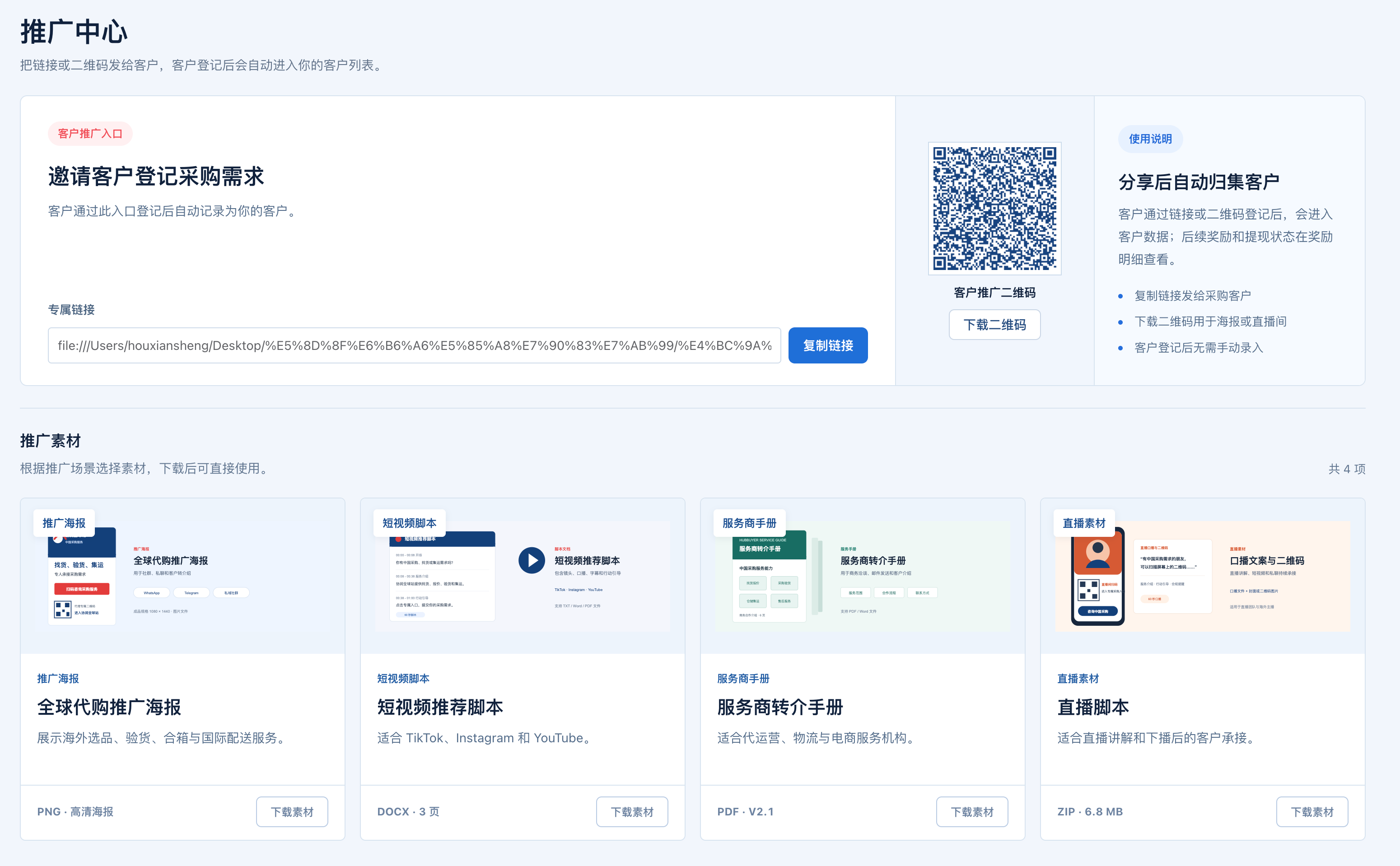Click the PNG · 高清海报 file info
The height and width of the screenshot is (866, 1400).
tap(75, 811)
